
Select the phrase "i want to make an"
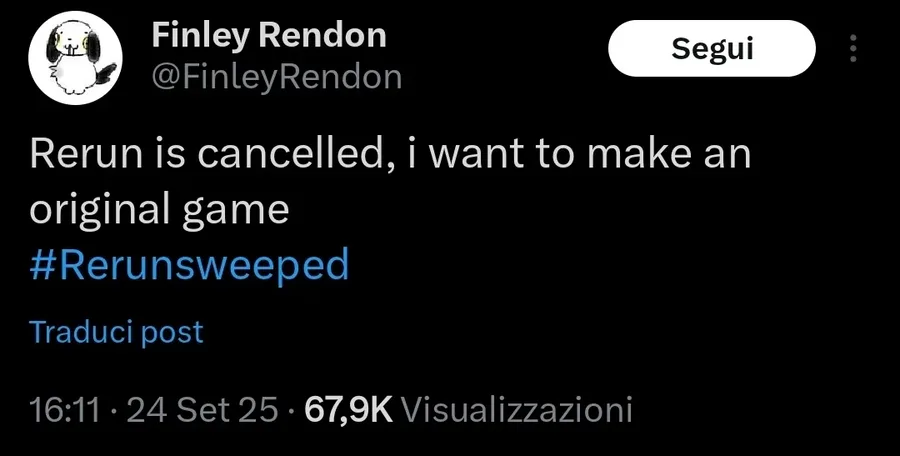pyautogui.click(x=579, y=156)
